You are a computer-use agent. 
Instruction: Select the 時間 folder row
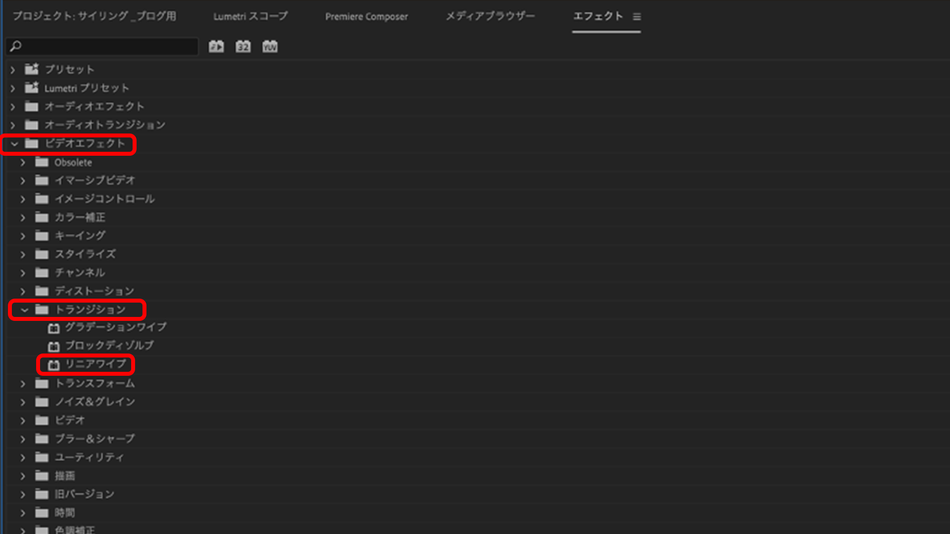(475, 513)
